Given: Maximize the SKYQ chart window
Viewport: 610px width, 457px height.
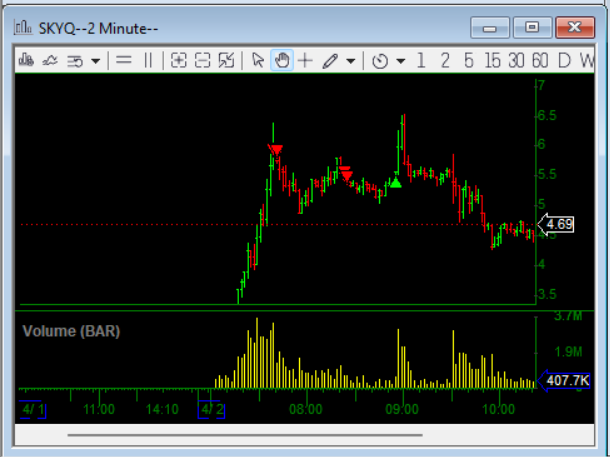Looking at the screenshot, I should pos(532,28).
